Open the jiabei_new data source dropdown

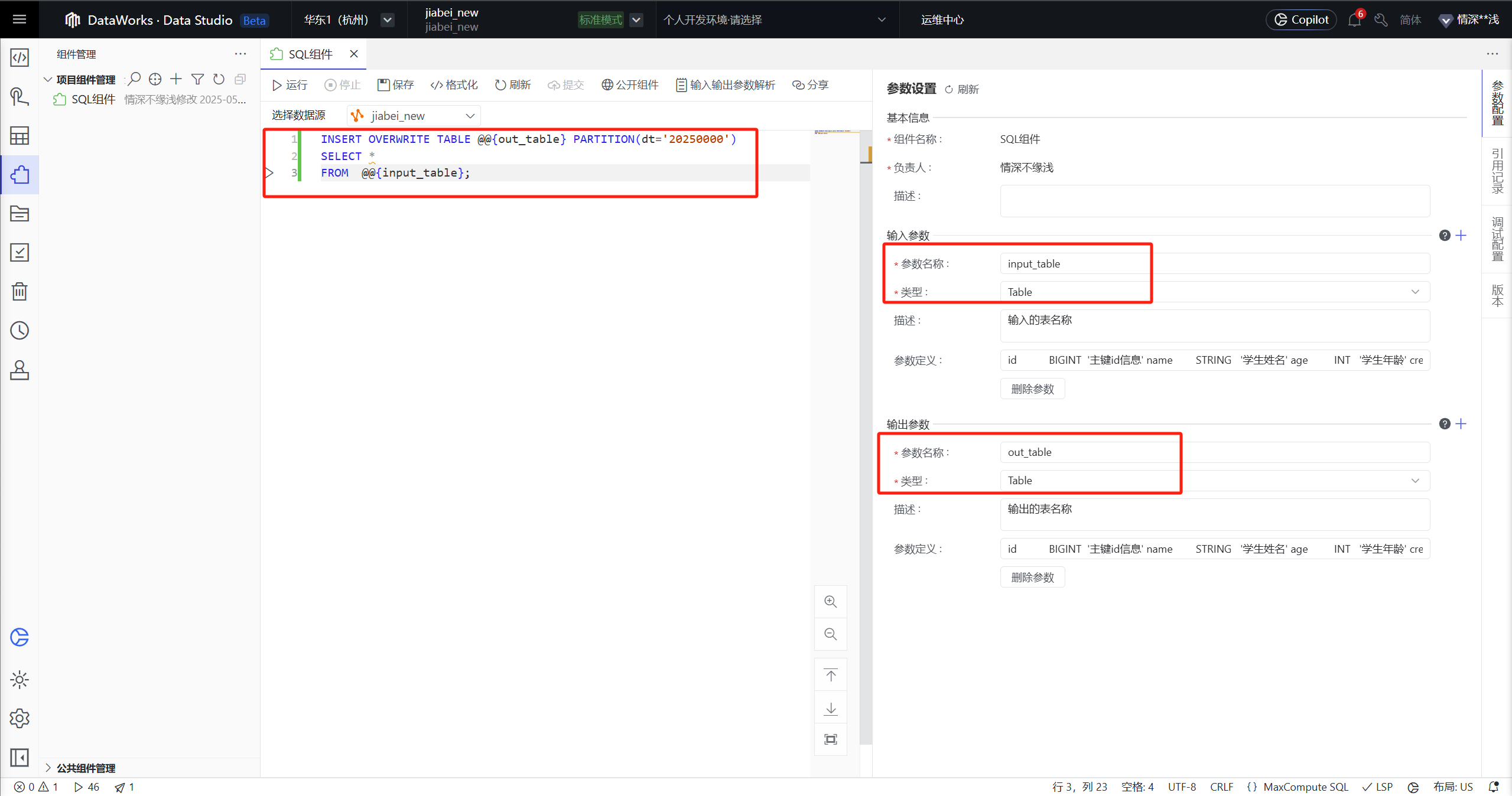point(414,116)
